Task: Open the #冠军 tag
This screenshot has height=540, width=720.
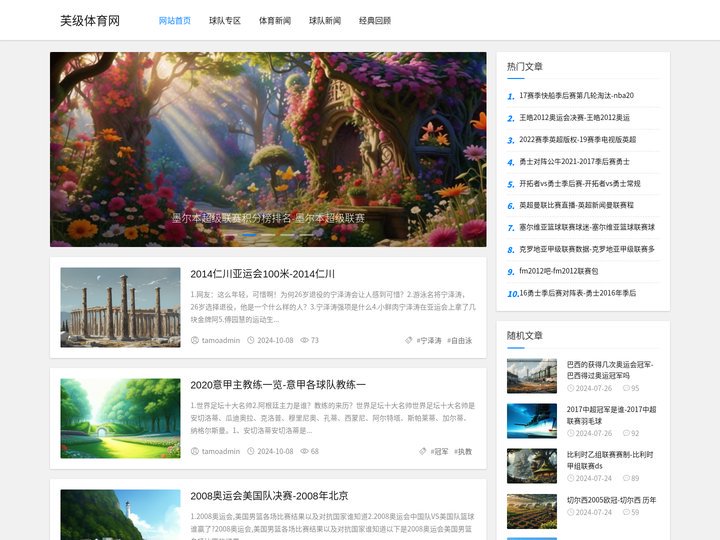Action: [439, 451]
